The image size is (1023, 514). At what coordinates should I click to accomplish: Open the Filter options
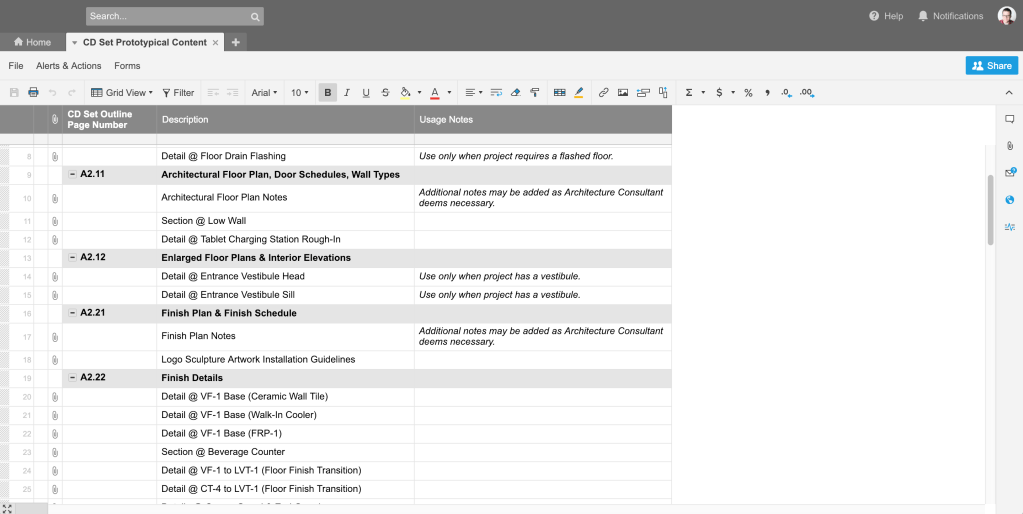178,93
